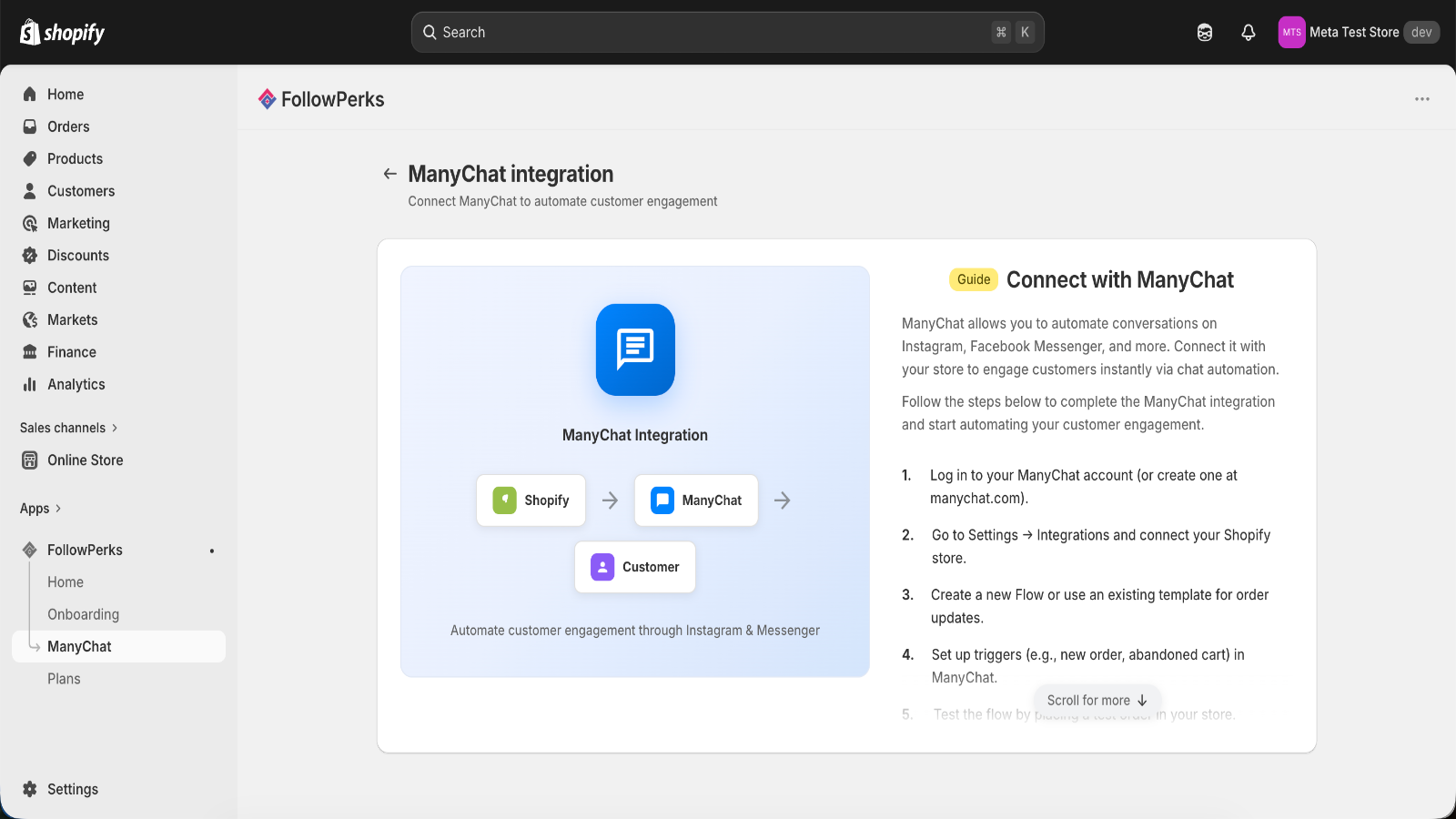The image size is (1456, 819).
Task: Navigate to Orders in the sidebar
Action: click(x=68, y=126)
